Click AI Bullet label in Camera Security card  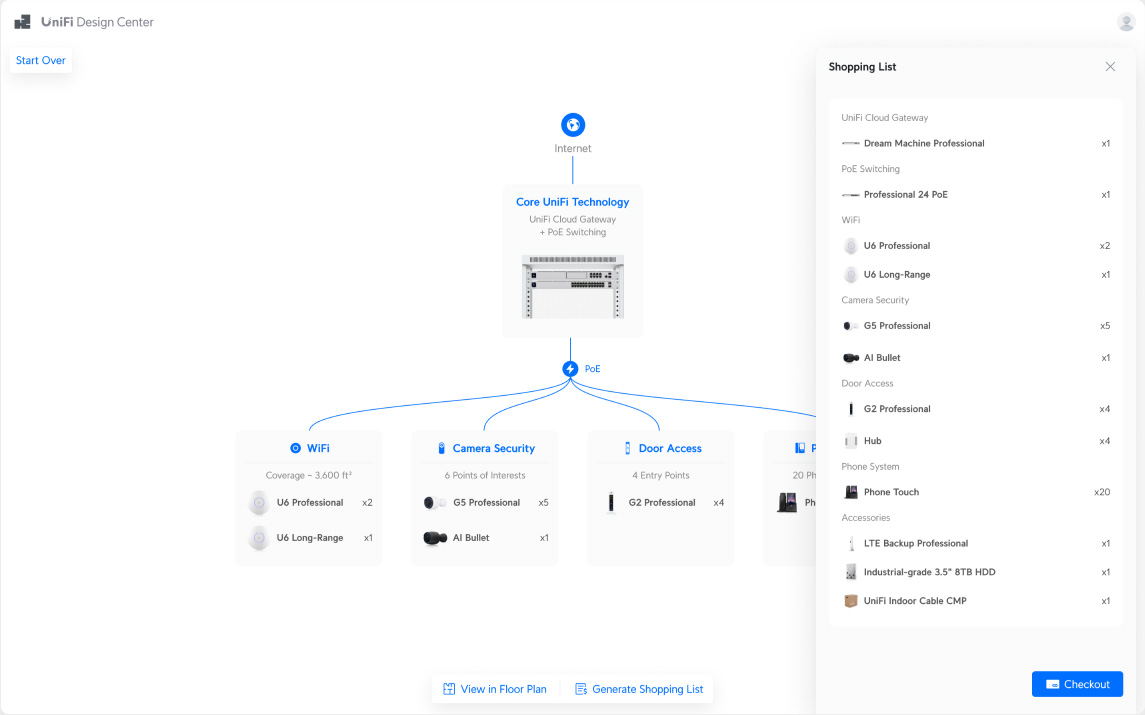(x=471, y=538)
